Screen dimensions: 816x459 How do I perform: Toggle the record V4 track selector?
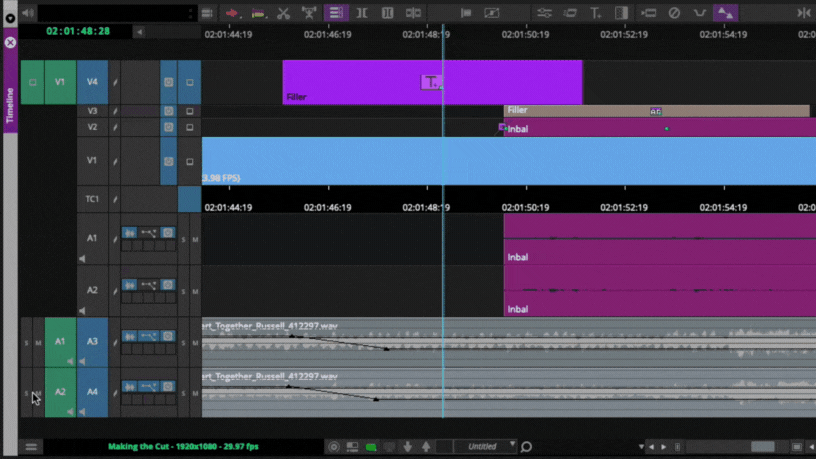pos(92,82)
